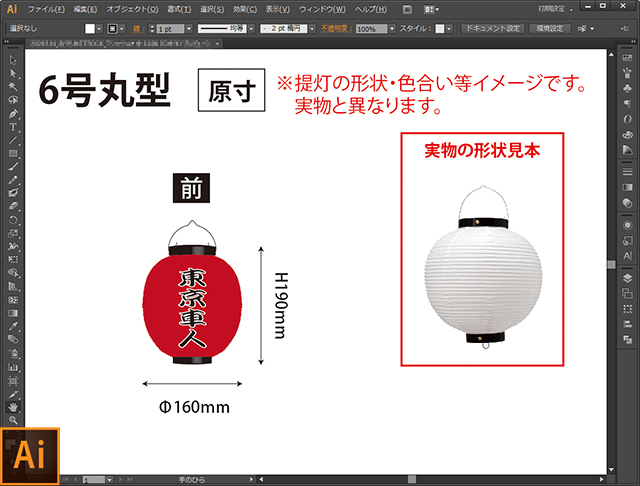Select the Type (T) tool

pos(13,127)
